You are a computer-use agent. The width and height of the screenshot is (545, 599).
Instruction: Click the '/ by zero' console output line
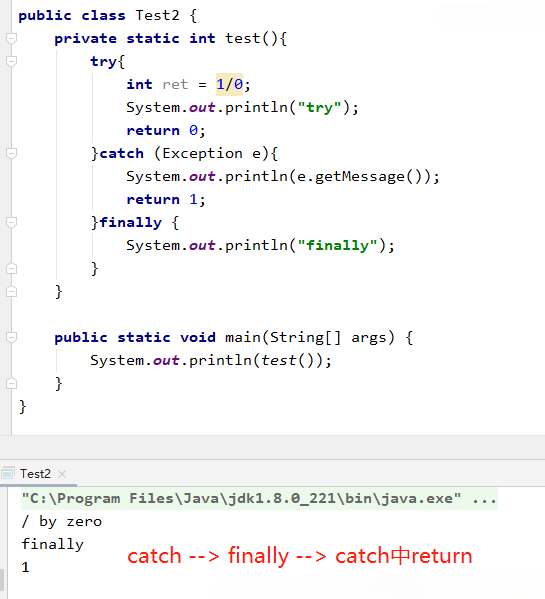[x=61, y=521]
